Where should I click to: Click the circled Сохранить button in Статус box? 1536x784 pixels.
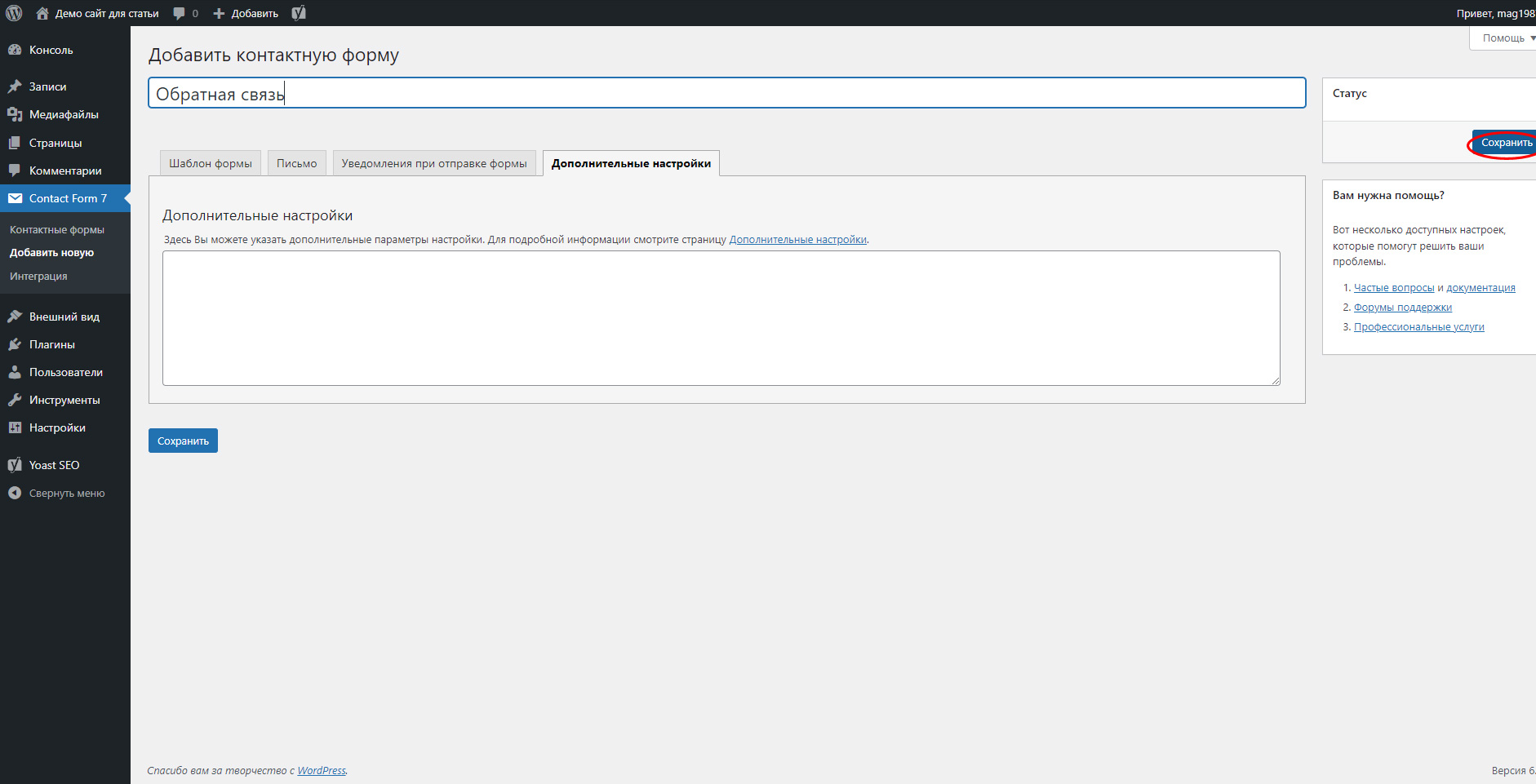(1505, 143)
